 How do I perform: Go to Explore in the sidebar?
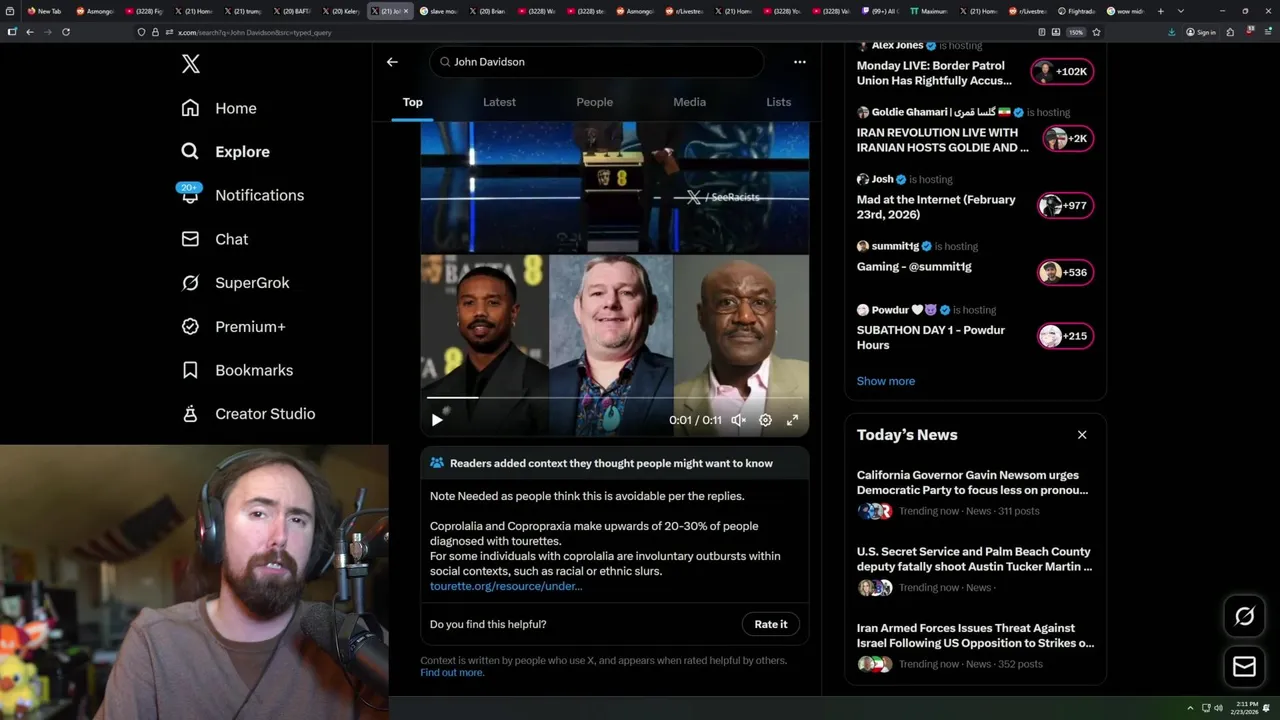click(226, 152)
